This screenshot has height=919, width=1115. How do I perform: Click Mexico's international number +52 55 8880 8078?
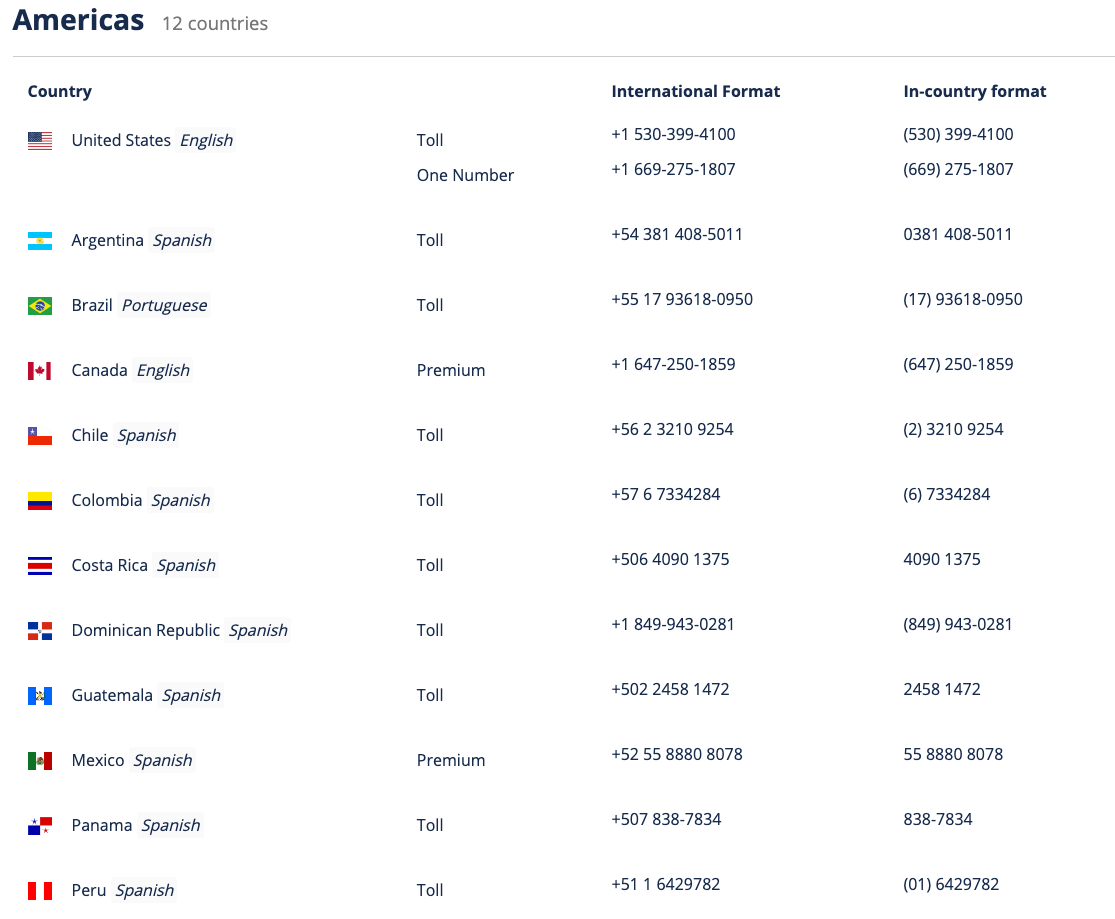point(676,755)
